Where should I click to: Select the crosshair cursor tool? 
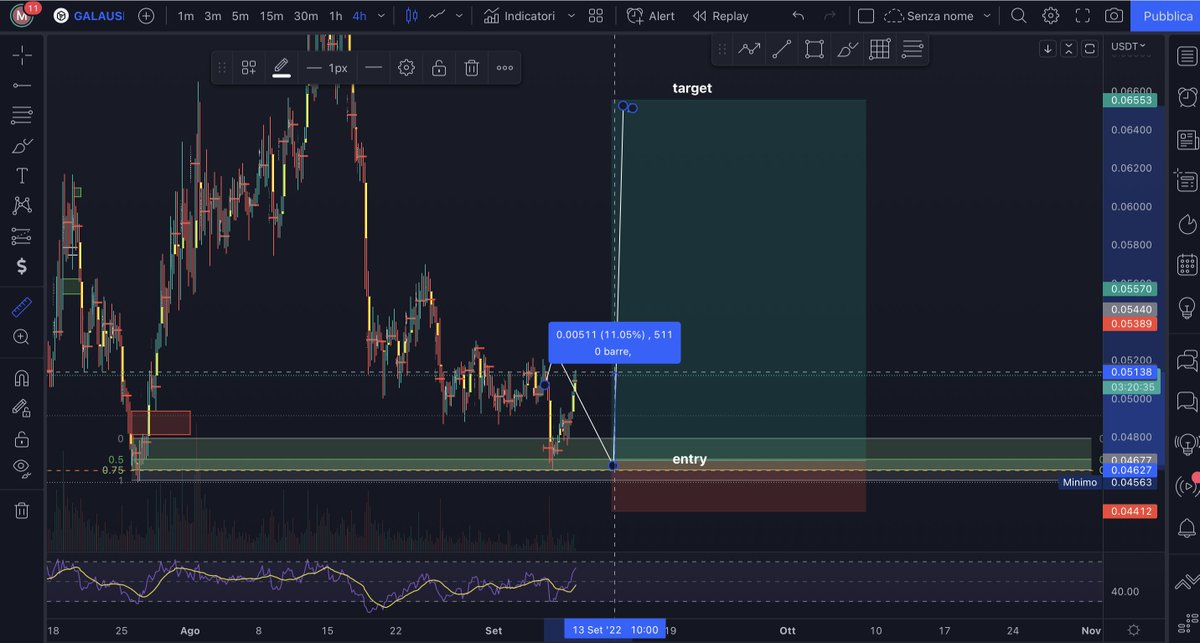[21, 54]
